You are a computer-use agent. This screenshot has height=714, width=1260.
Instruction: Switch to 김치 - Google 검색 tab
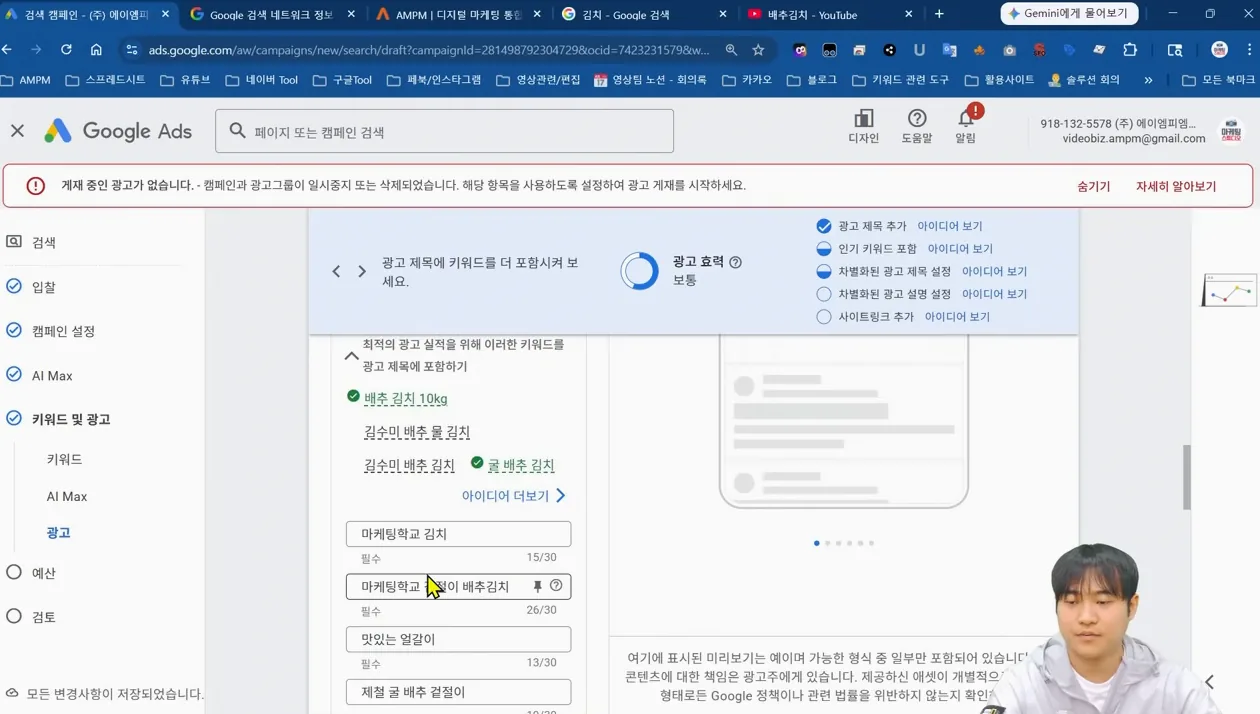click(x=644, y=14)
